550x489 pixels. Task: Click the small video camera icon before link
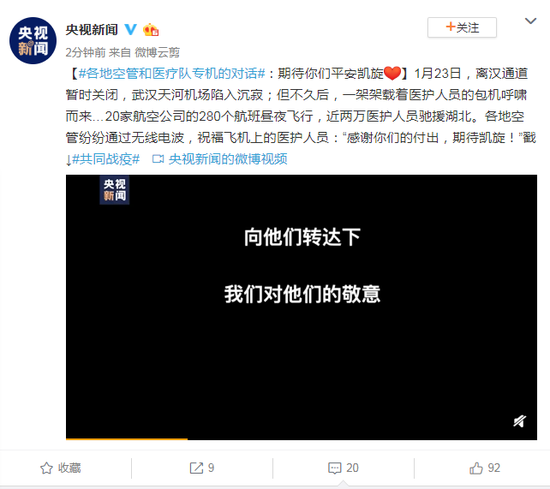pos(158,159)
